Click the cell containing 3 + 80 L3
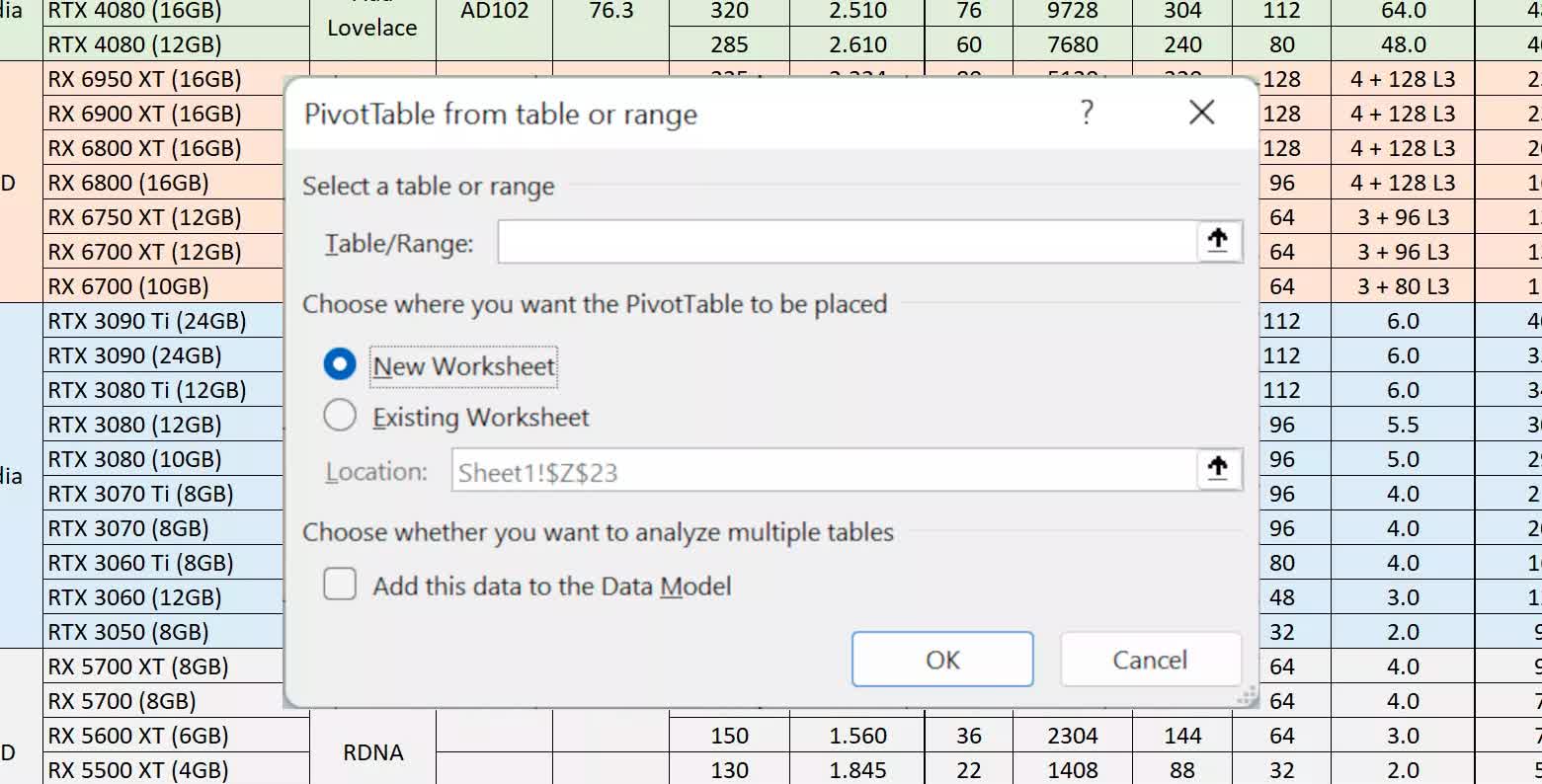Image resolution: width=1542 pixels, height=784 pixels. (x=1402, y=286)
